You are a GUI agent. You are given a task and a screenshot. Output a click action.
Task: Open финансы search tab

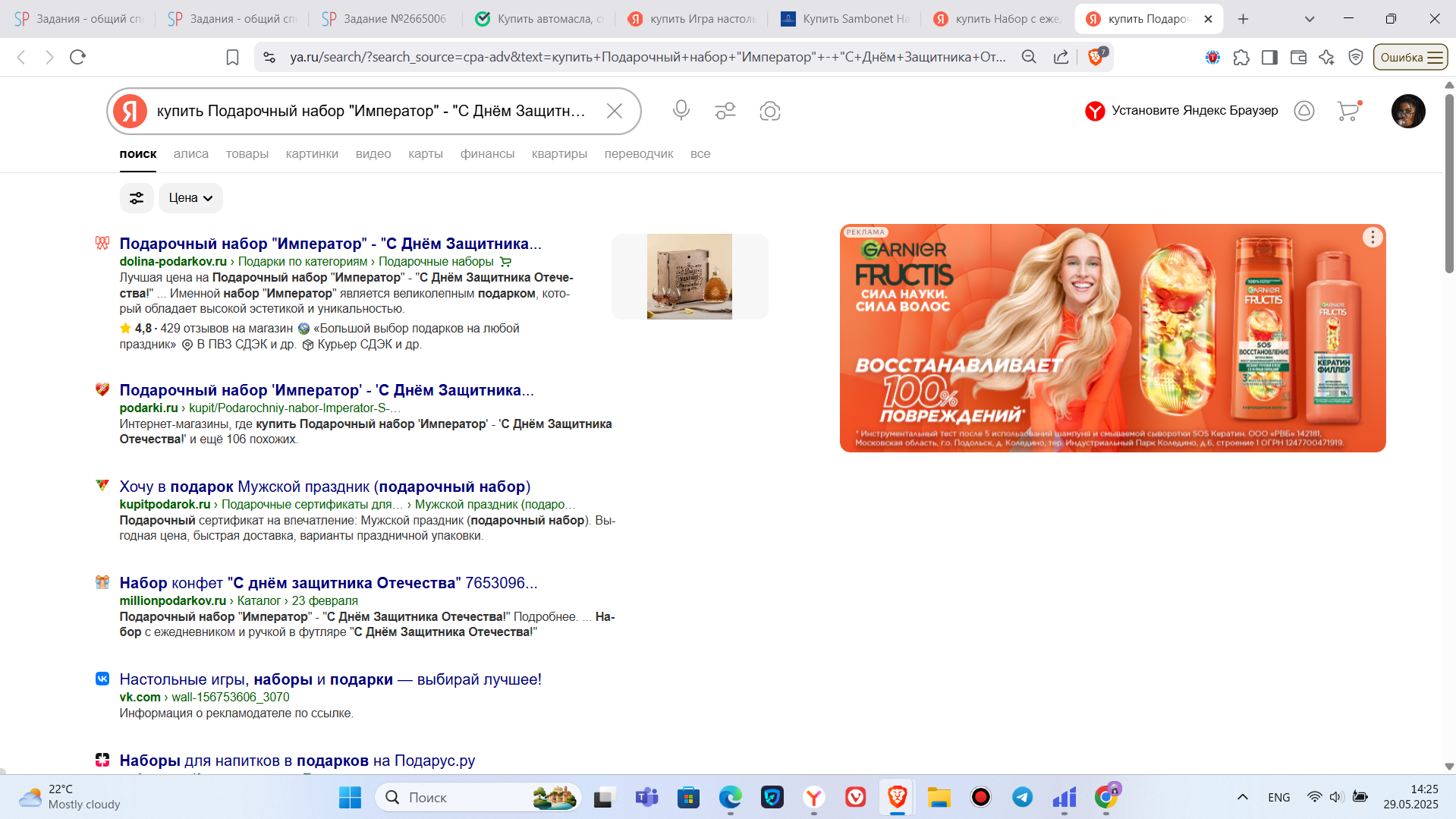click(487, 153)
